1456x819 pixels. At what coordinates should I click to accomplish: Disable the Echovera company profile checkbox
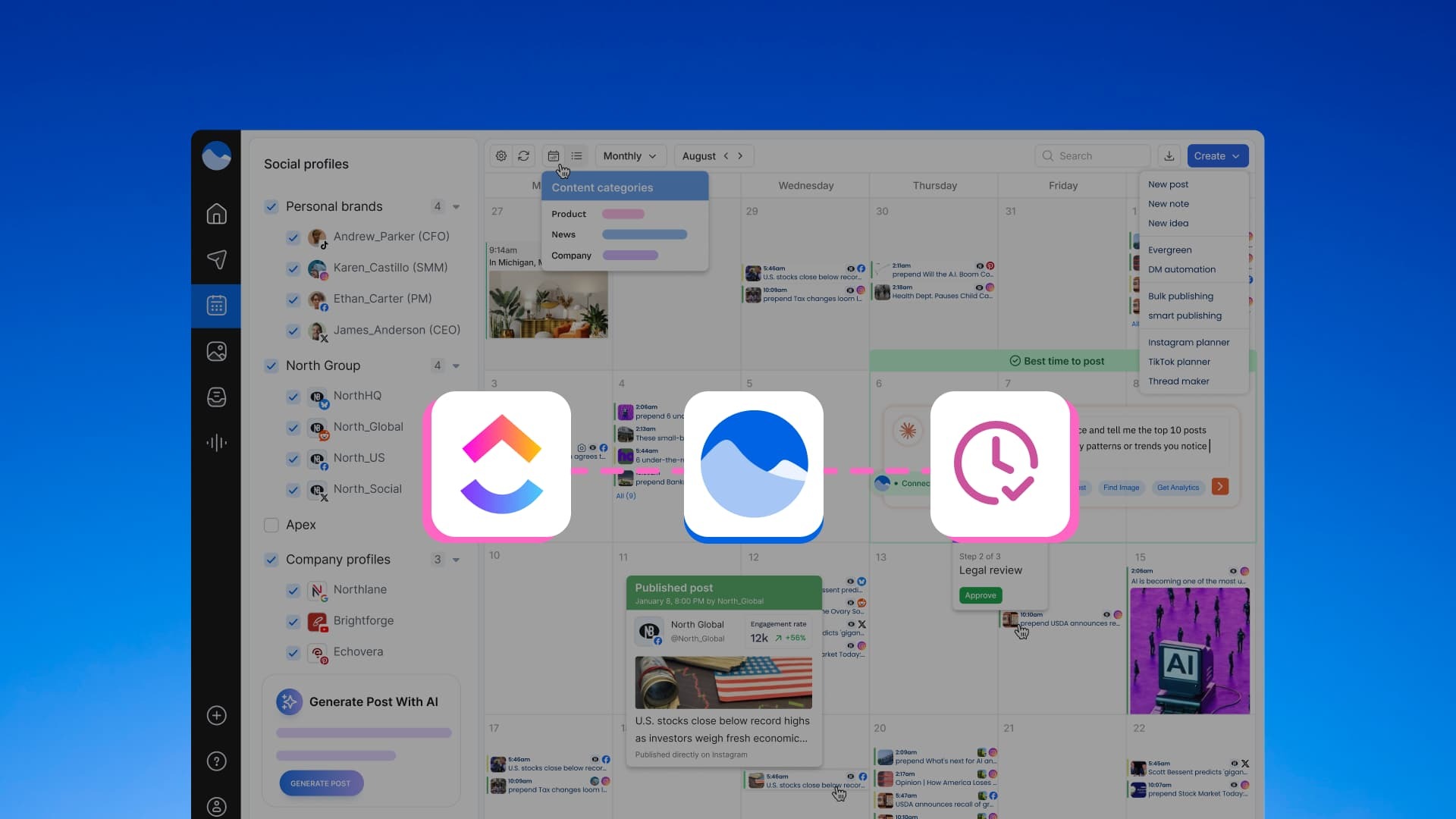click(293, 653)
